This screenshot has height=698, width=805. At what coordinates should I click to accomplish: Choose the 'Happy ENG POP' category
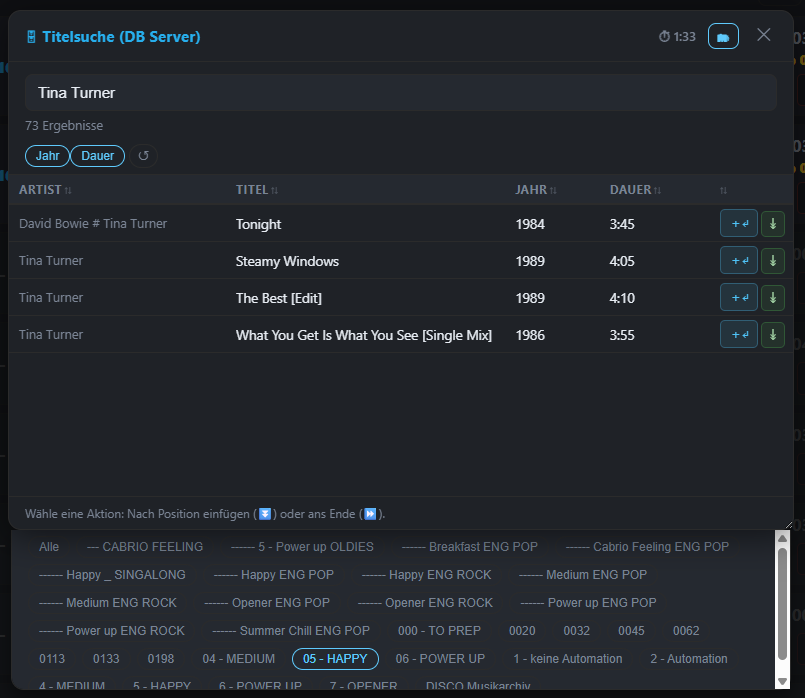pyautogui.click(x=274, y=575)
